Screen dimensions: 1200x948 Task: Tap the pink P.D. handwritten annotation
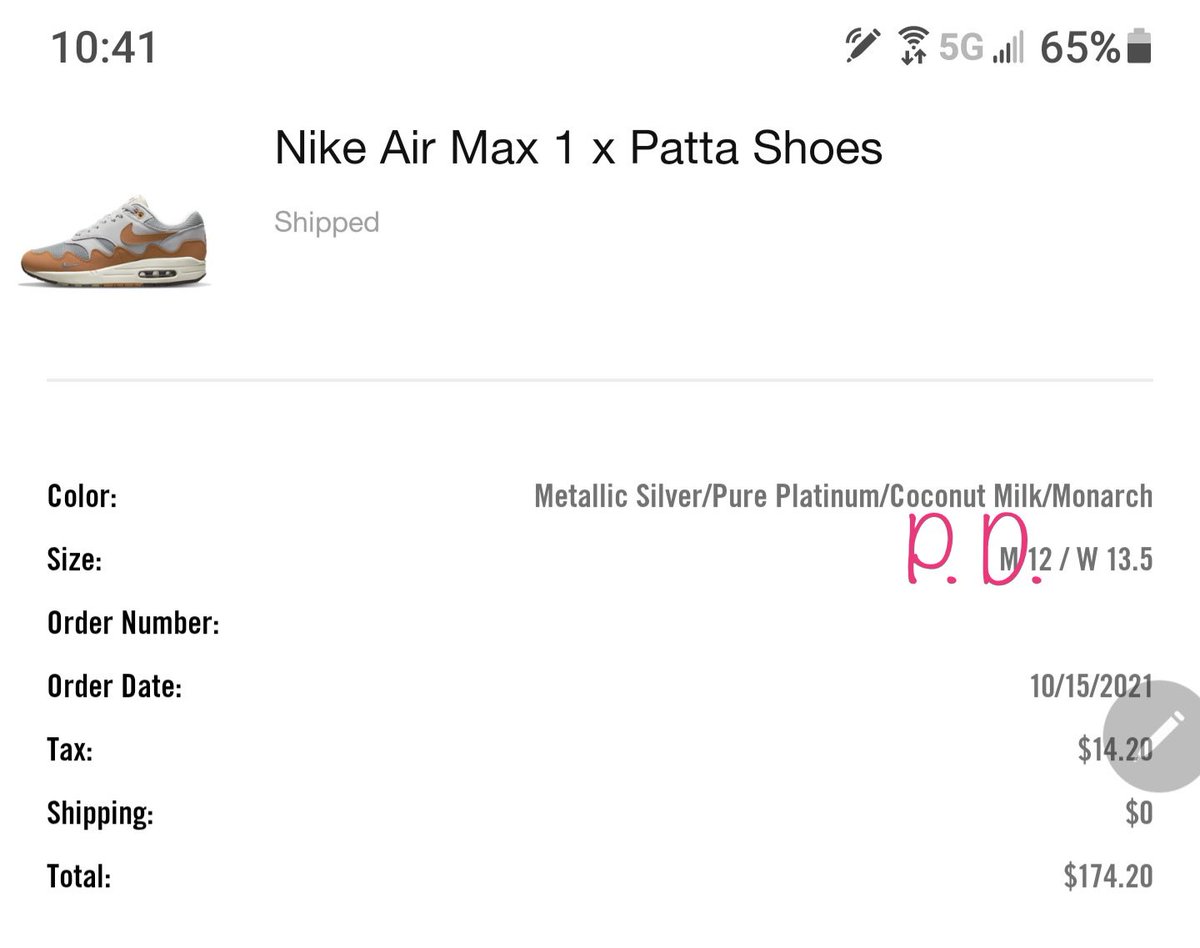(972, 553)
